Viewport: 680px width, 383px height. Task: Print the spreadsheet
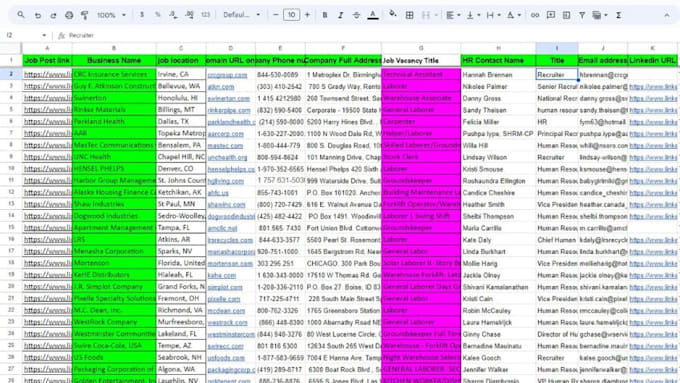point(69,15)
